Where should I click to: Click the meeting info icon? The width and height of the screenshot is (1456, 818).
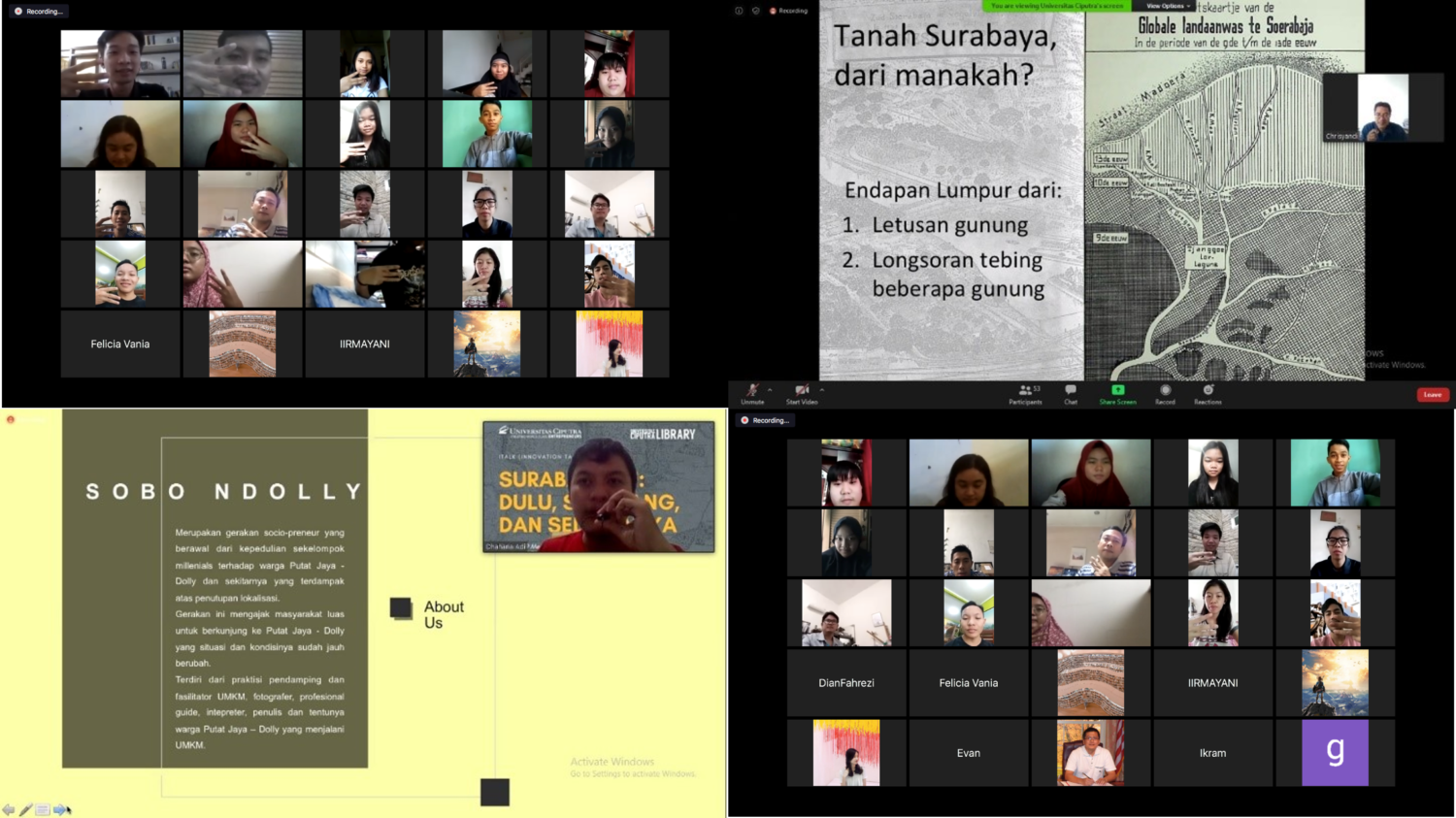pos(739,11)
